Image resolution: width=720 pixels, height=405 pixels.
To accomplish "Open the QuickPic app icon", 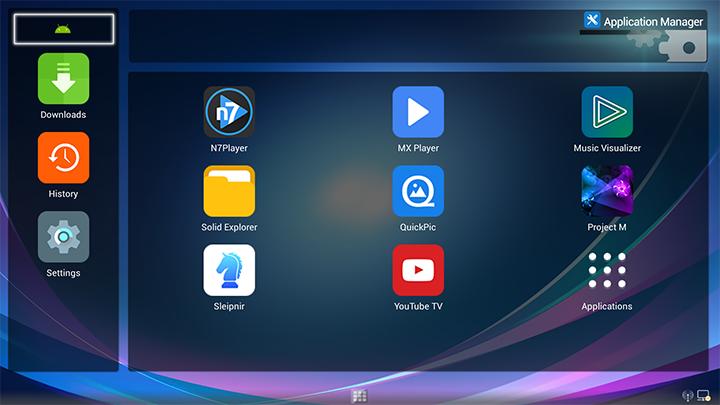I will coord(418,191).
